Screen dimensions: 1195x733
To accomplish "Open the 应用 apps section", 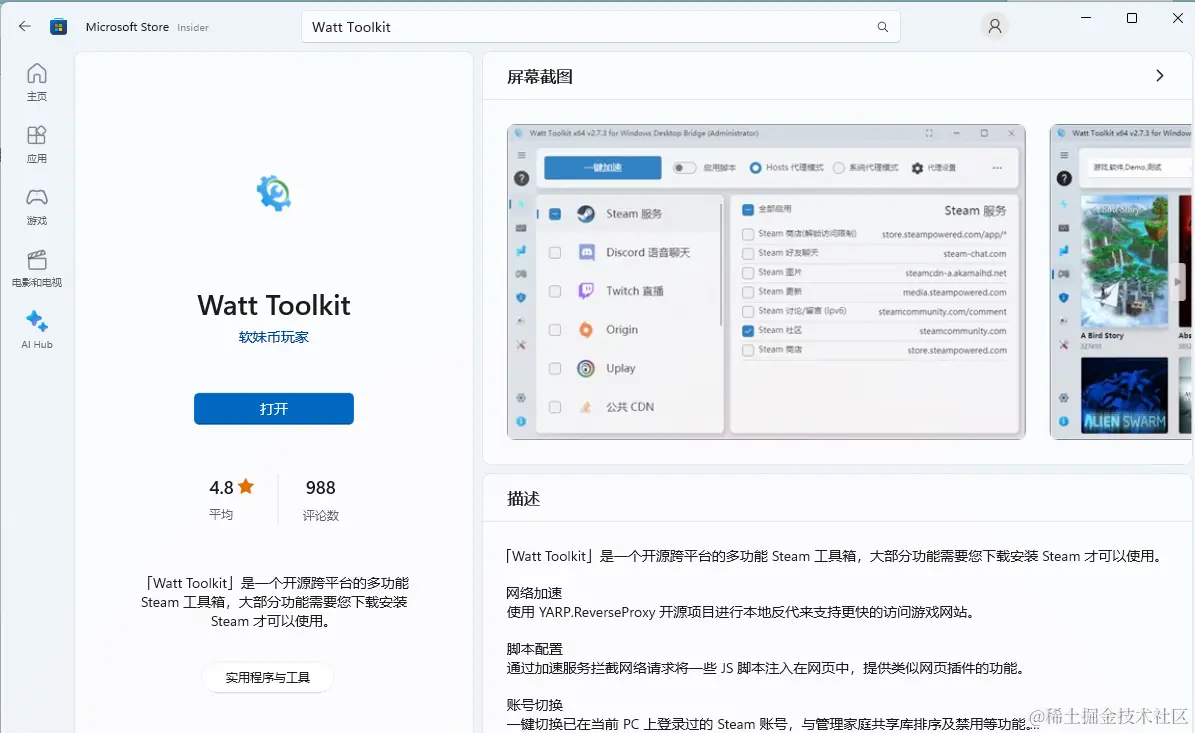I will click(37, 145).
